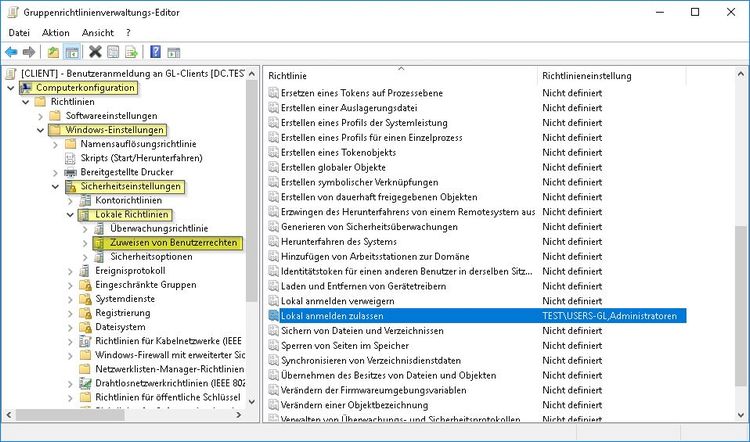Select the root CLIENT policy node
750x442 pixels.
[132, 74]
